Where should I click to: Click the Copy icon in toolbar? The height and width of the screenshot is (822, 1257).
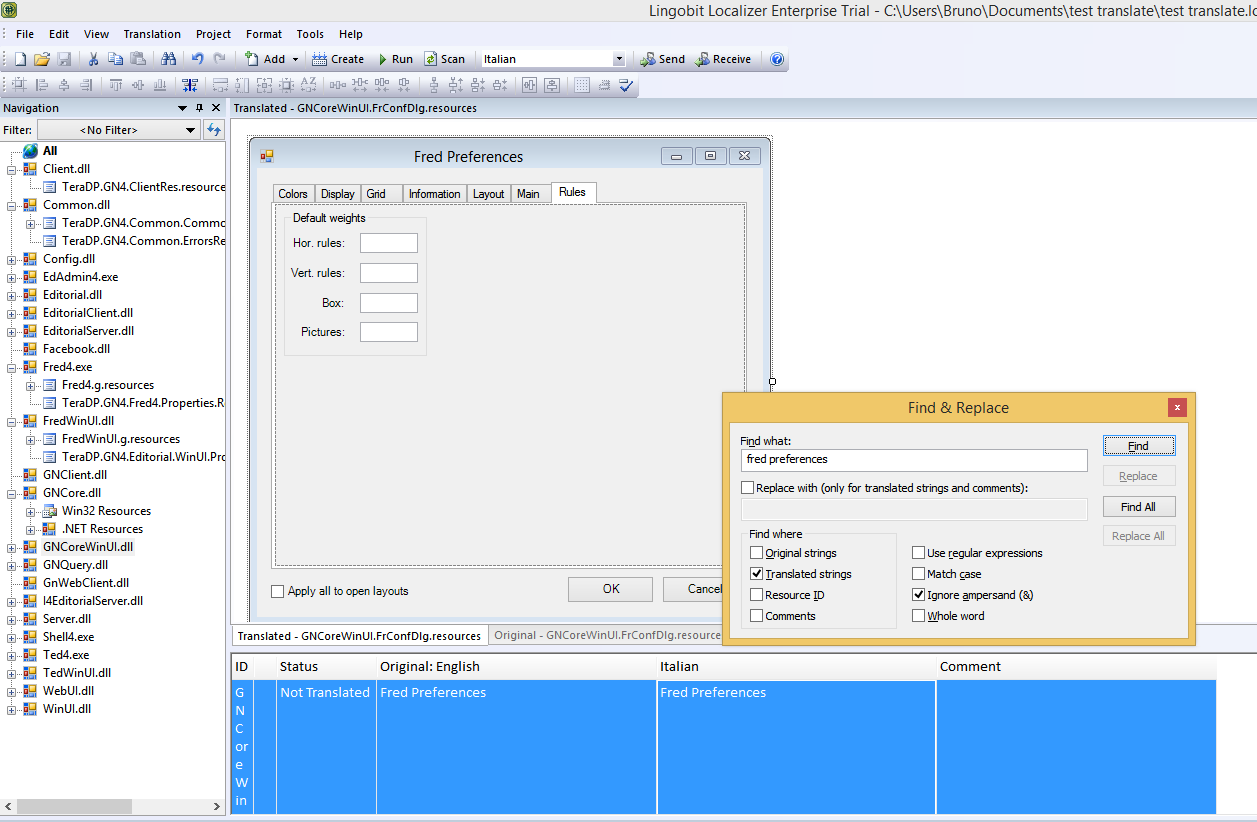coord(116,59)
